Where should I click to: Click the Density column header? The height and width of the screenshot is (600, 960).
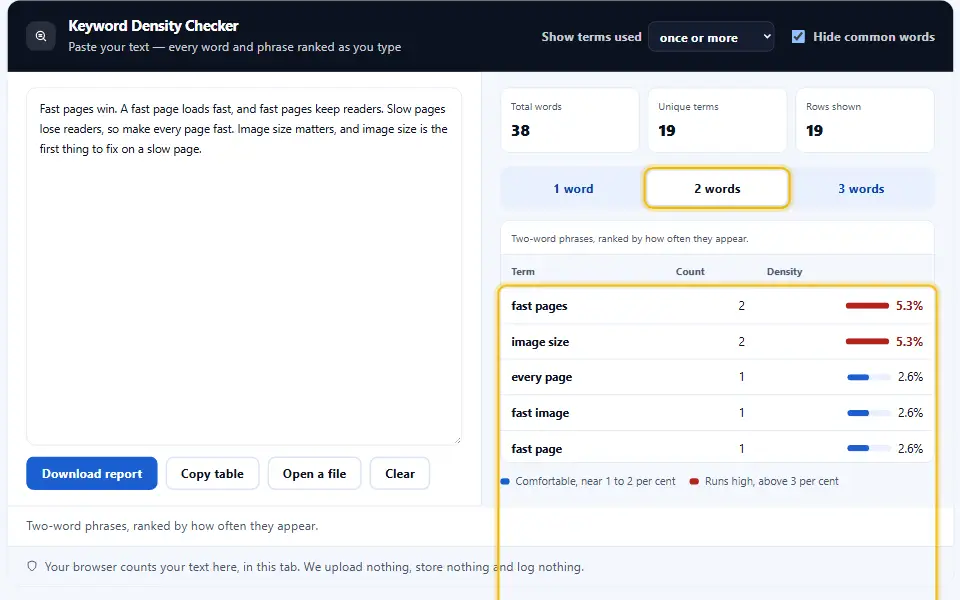tap(784, 271)
